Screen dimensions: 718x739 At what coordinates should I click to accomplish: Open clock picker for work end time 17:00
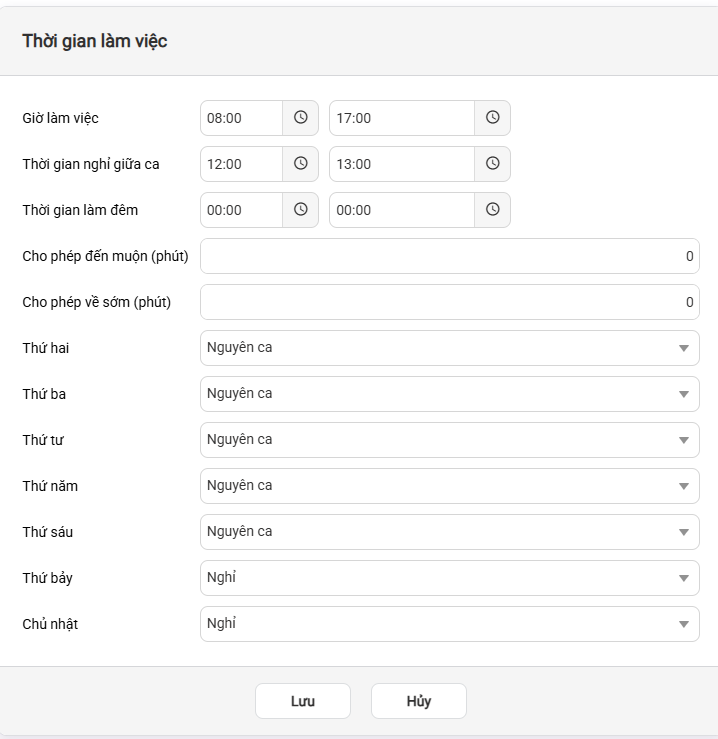coord(492,118)
